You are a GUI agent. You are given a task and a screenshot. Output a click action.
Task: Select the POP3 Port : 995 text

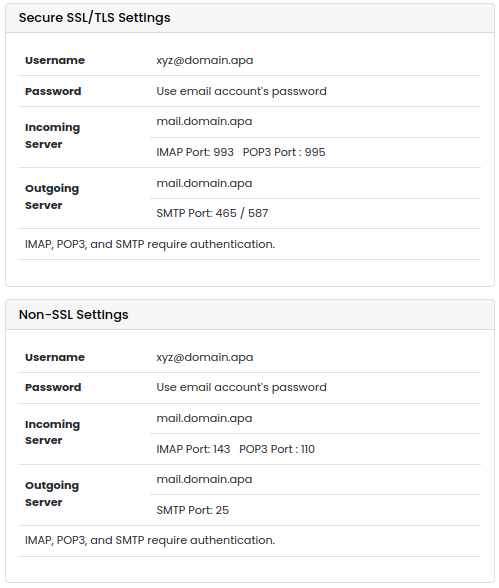284,152
